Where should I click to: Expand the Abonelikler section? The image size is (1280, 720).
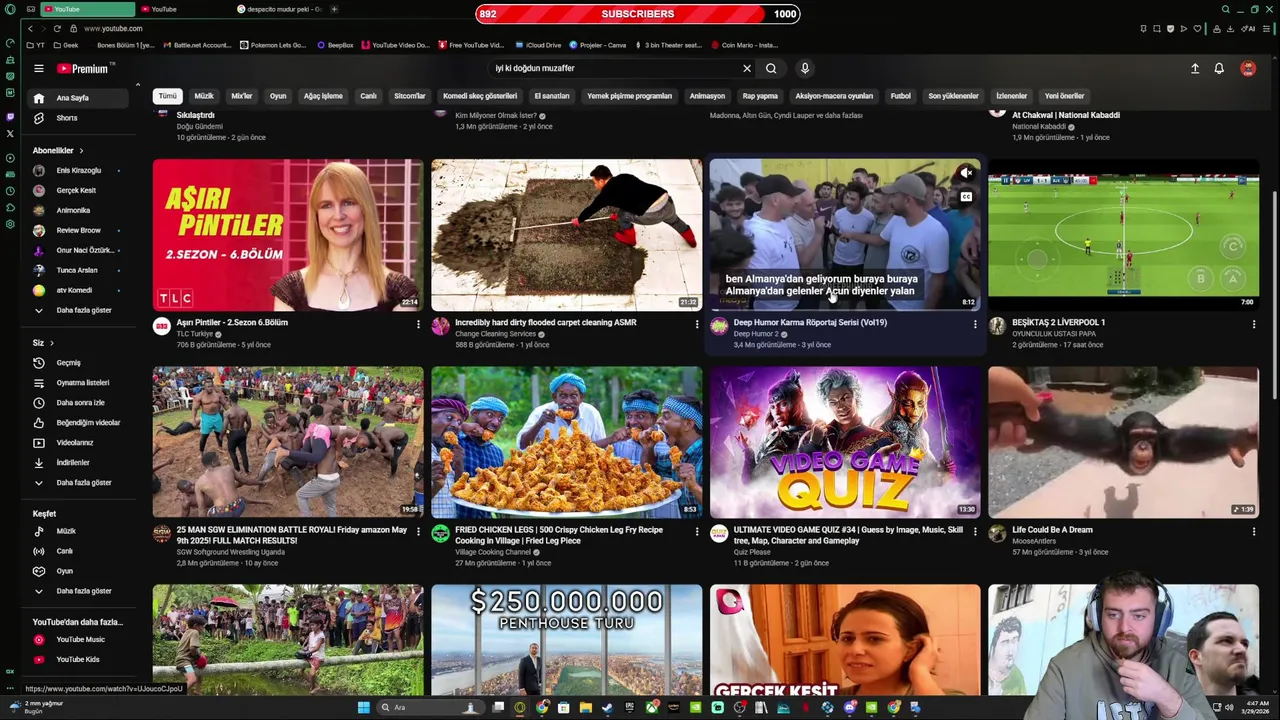pyautogui.click(x=58, y=150)
